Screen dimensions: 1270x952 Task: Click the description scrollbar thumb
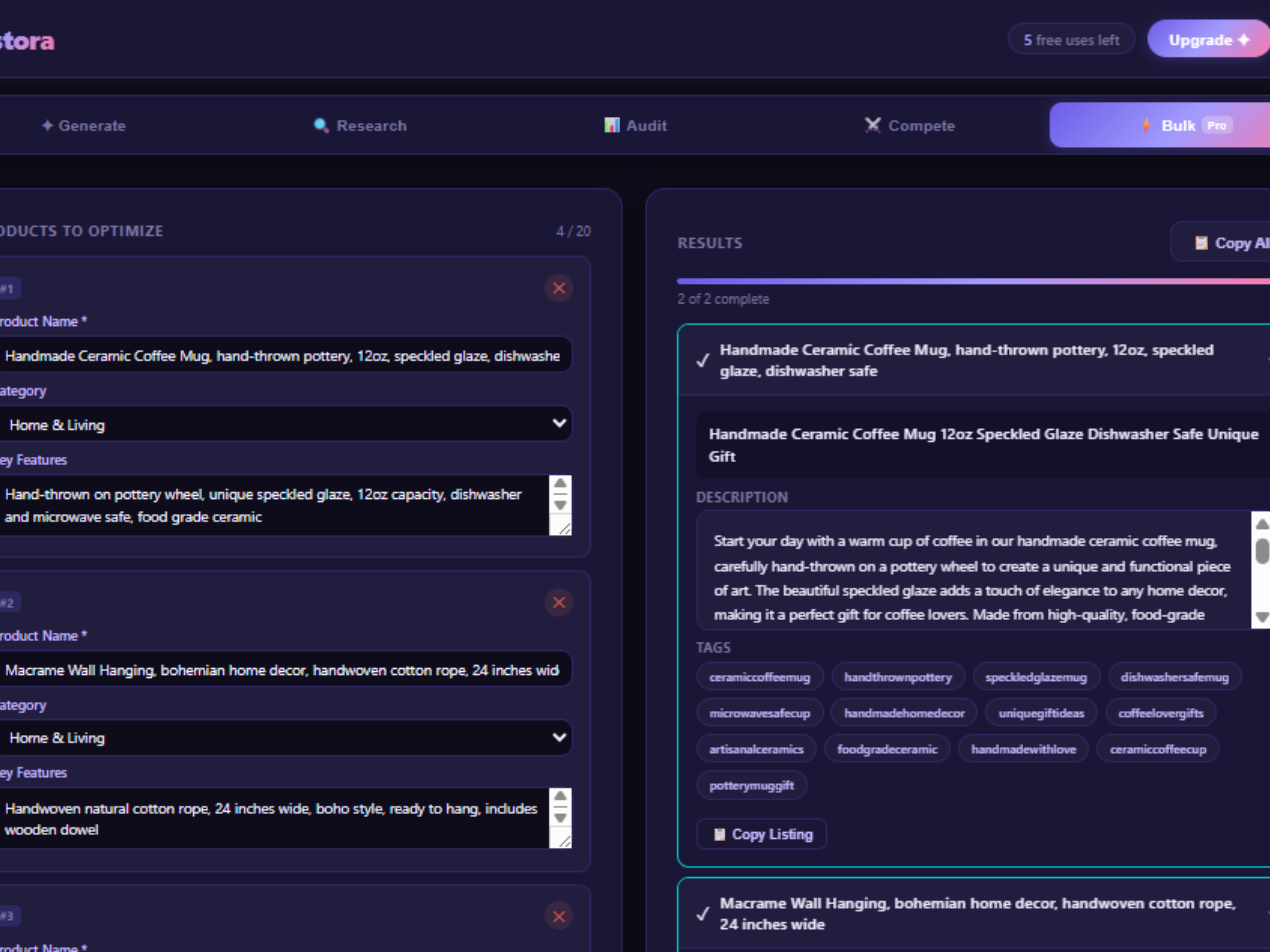tap(1262, 550)
